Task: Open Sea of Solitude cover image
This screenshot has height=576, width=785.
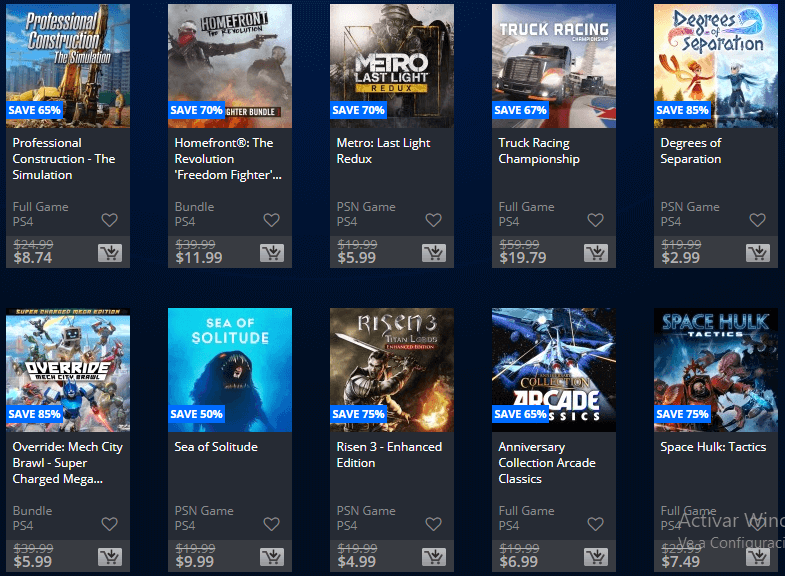Action: (x=230, y=370)
